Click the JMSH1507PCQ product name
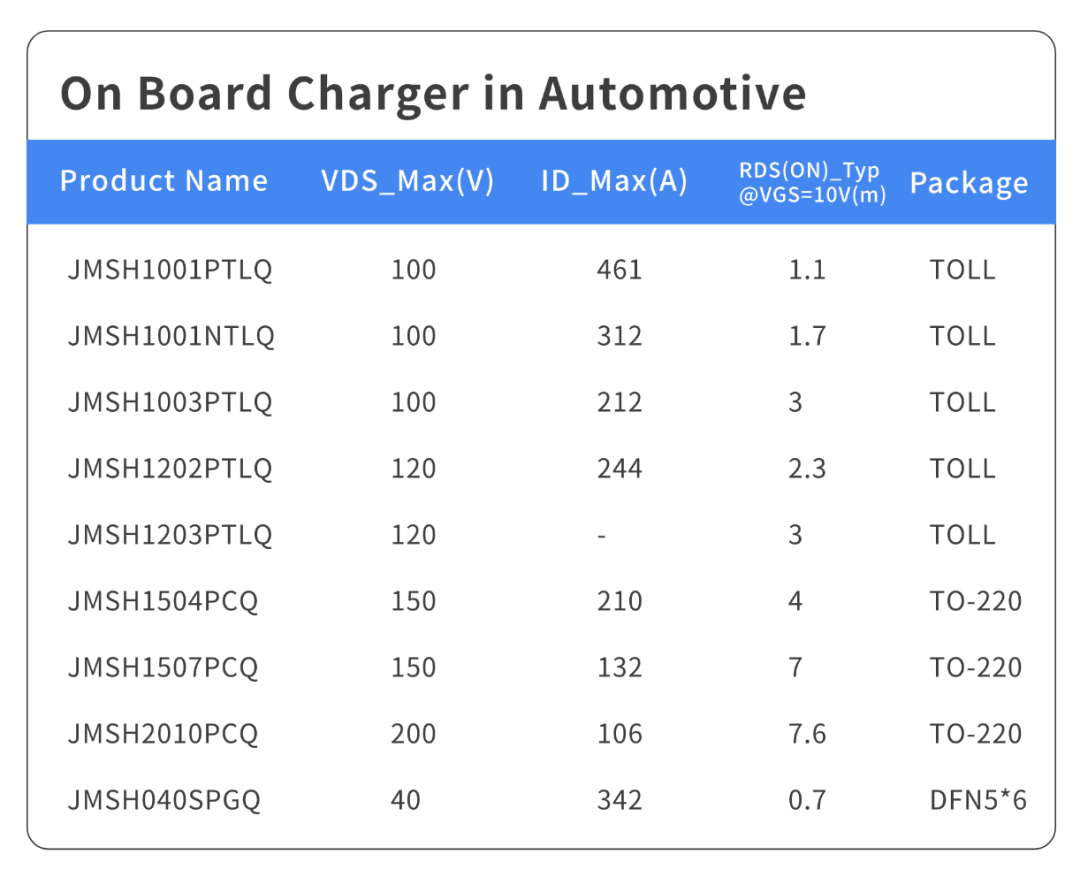The width and height of the screenshot is (1080, 885). [x=163, y=667]
